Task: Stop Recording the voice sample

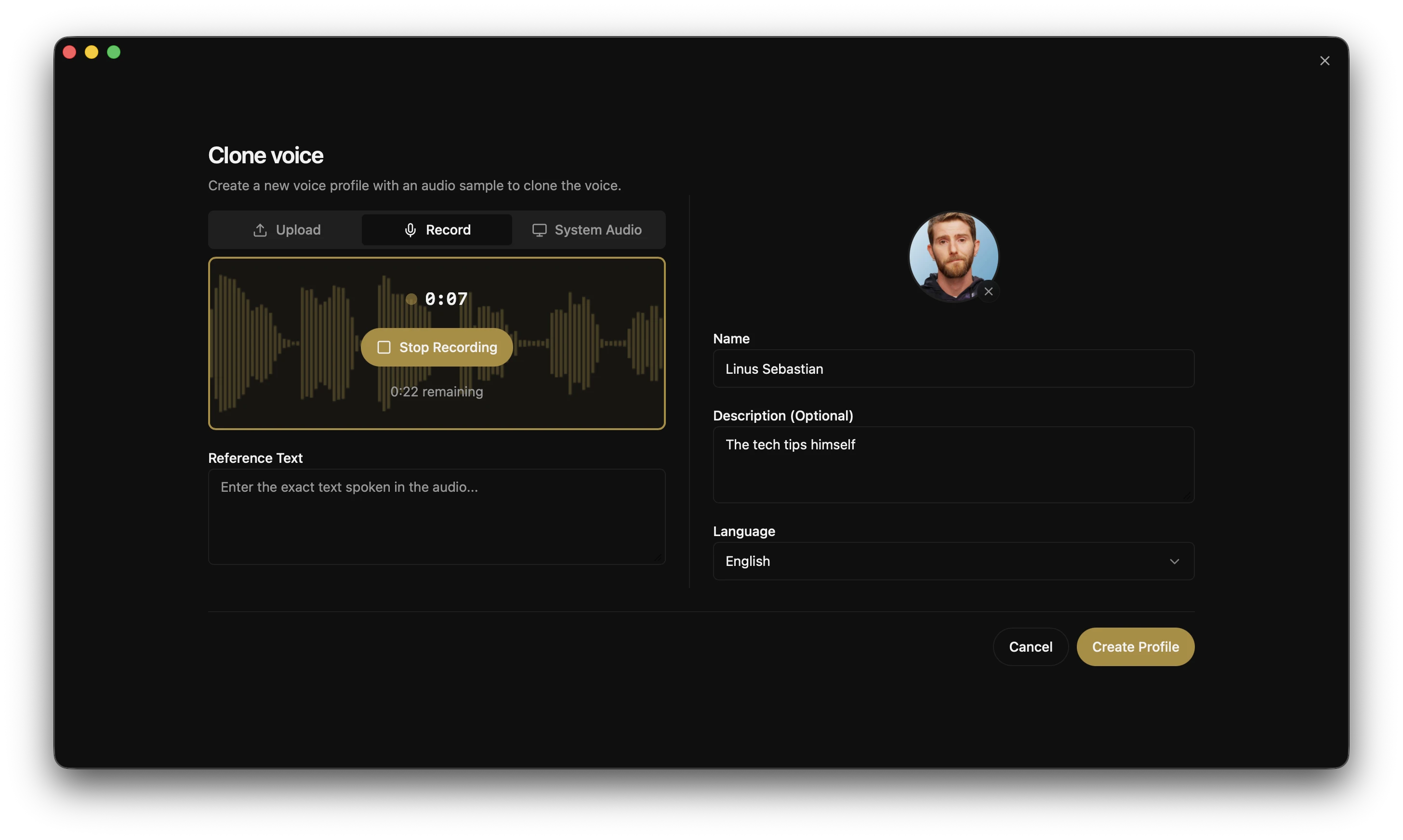Action: click(437, 347)
